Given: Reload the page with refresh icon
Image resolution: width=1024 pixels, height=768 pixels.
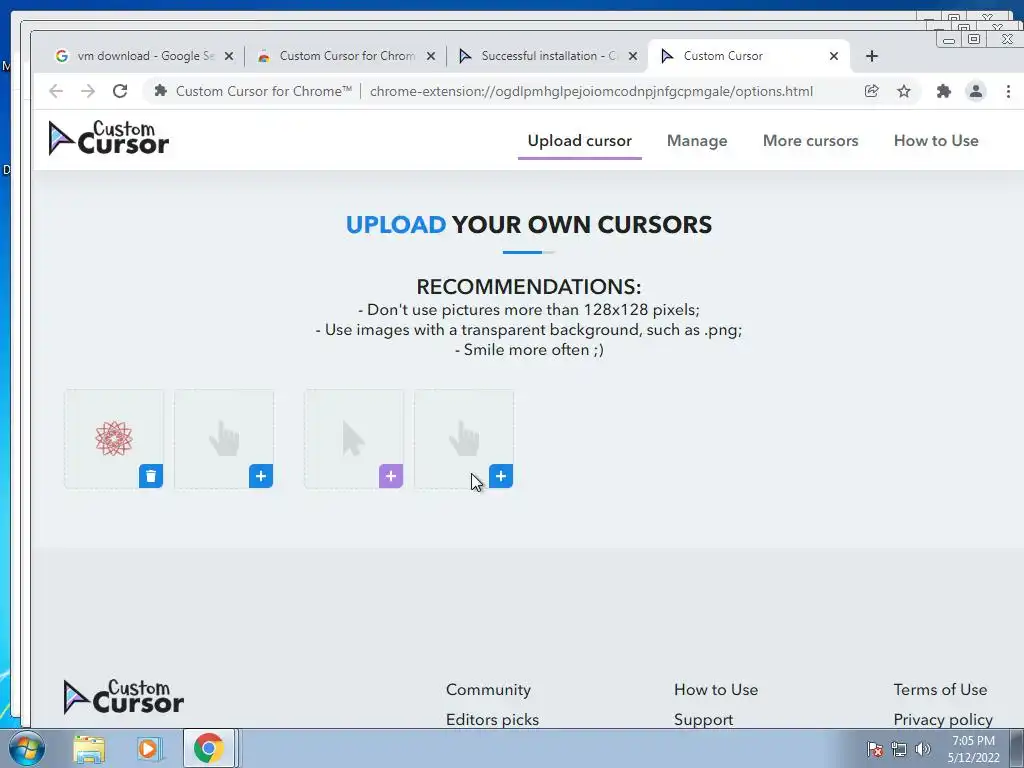Looking at the screenshot, I should click(120, 91).
